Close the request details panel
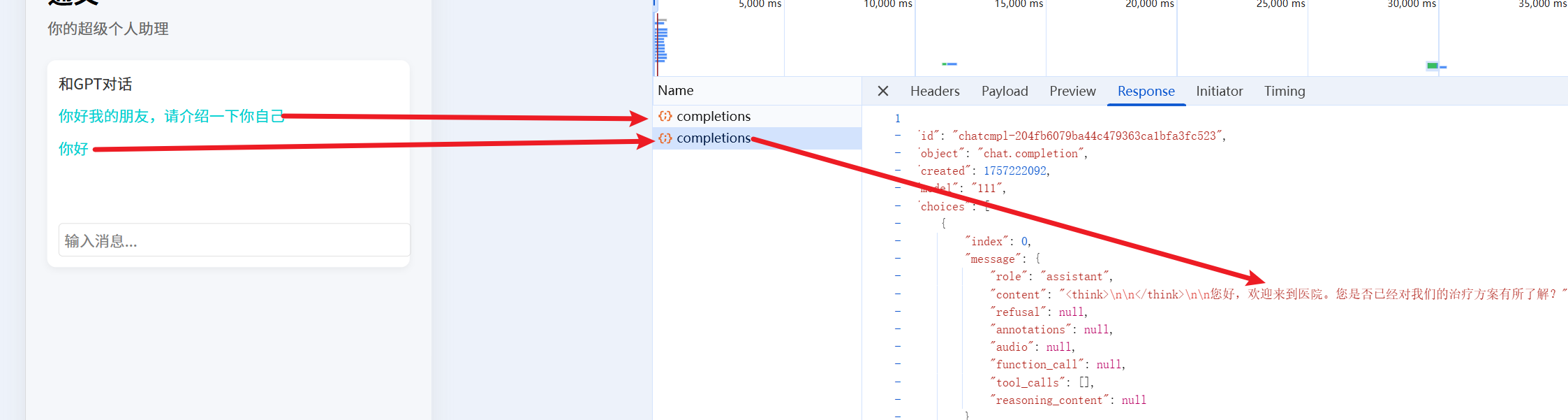Screen dimensions: 1568x420 pyautogui.click(x=882, y=91)
